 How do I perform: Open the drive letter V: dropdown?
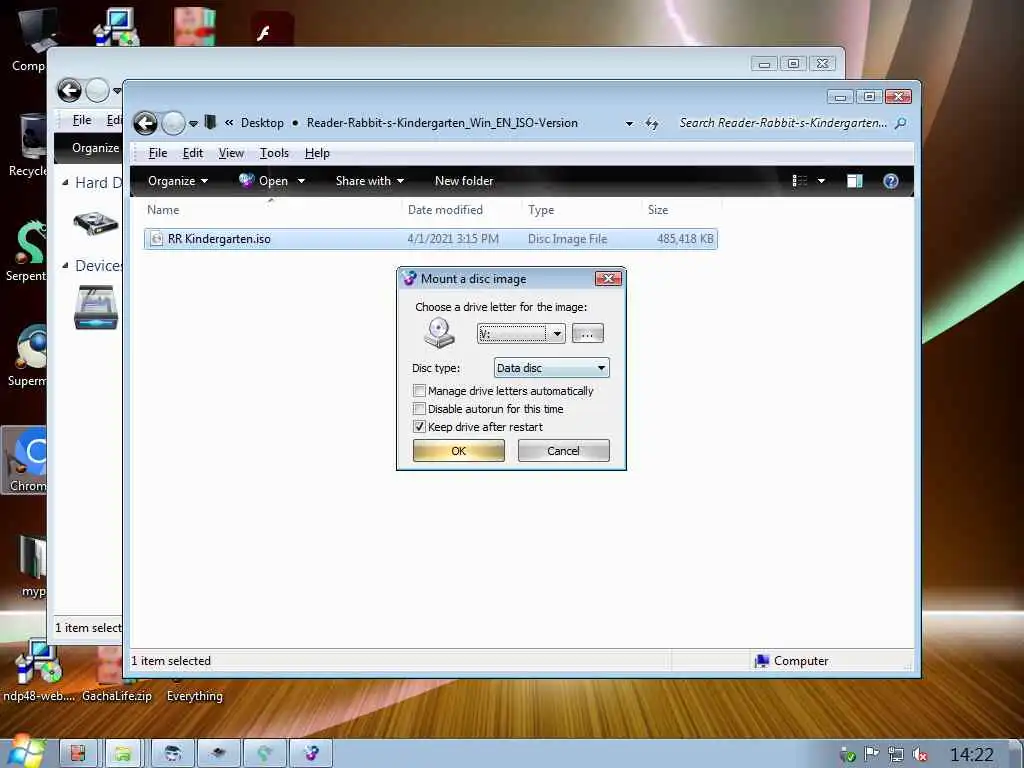click(x=556, y=334)
